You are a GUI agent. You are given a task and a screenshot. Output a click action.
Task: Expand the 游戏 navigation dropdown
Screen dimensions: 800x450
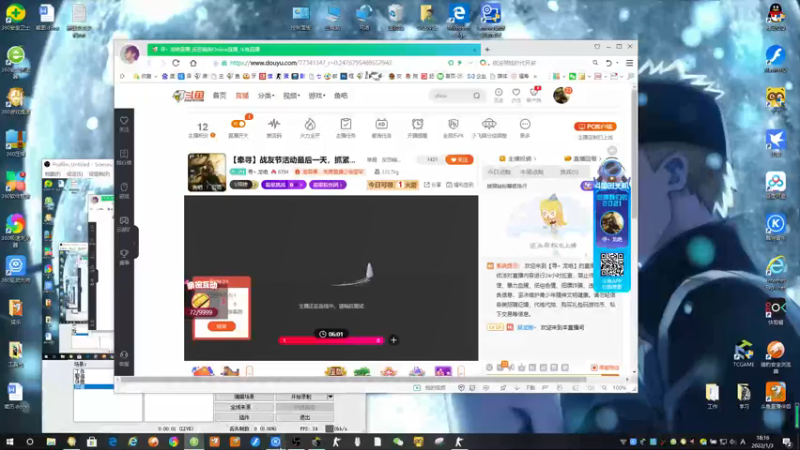tap(316, 95)
